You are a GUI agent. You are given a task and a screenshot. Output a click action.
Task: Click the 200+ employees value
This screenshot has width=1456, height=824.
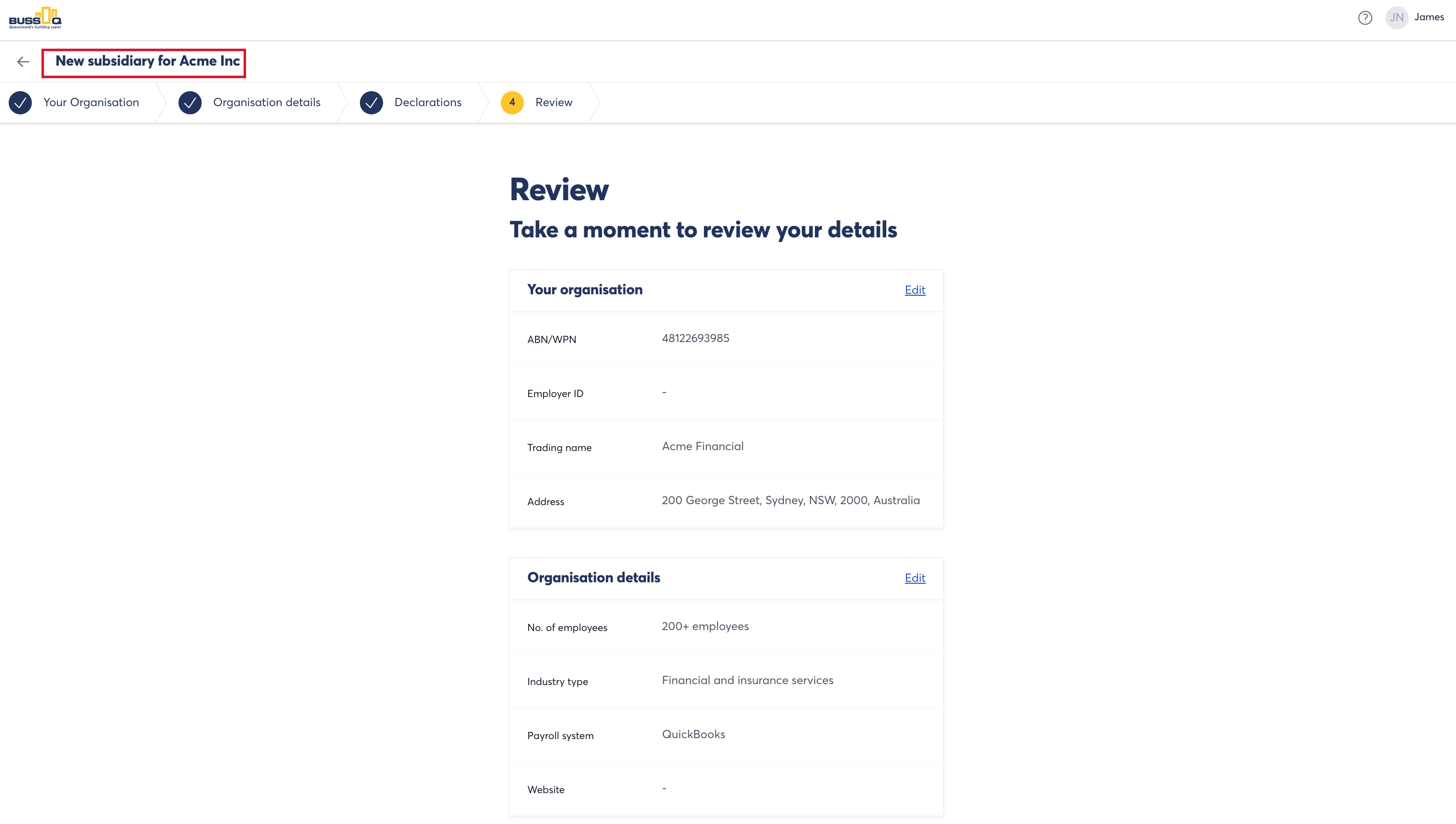click(705, 627)
